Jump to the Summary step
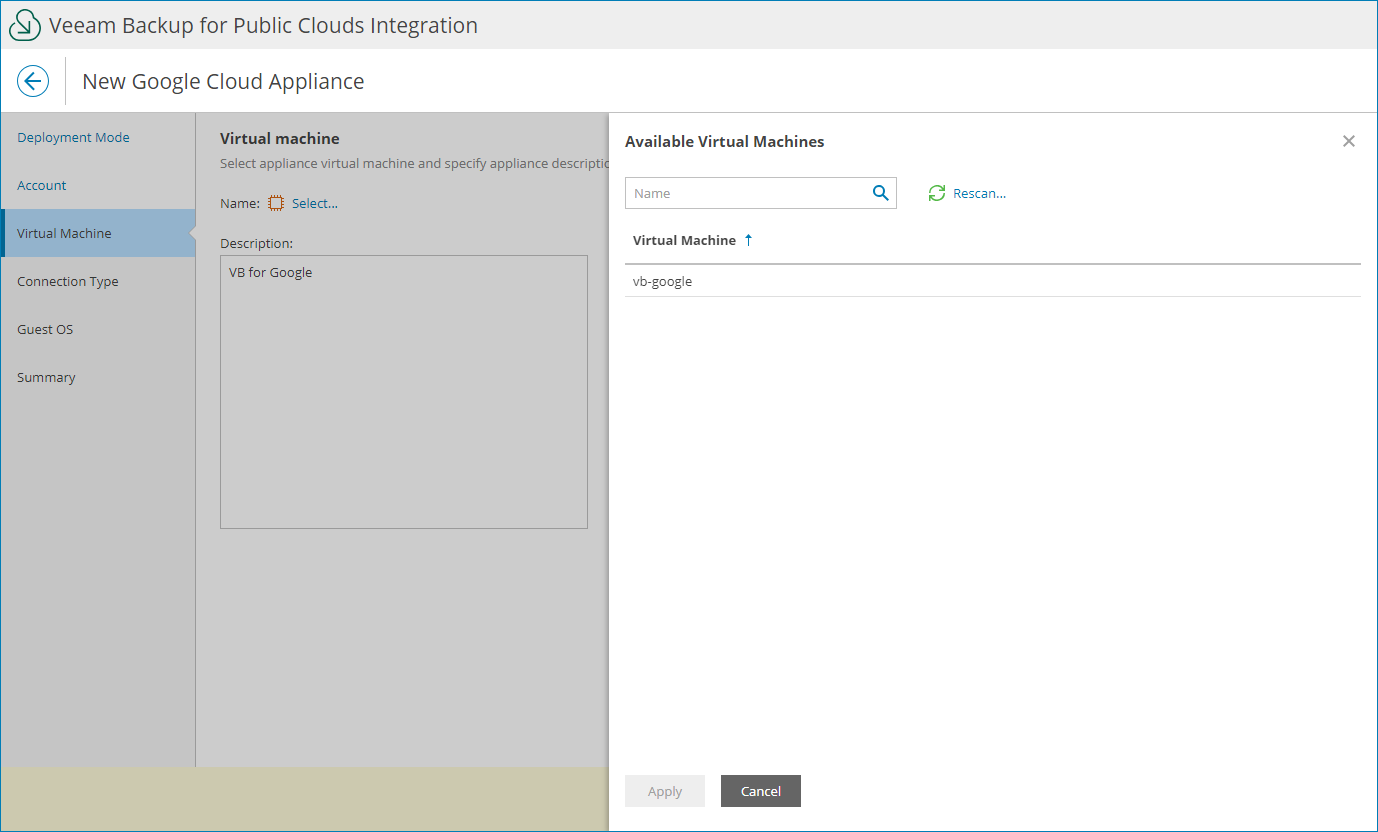Screen dimensions: 1378x832 46,377
